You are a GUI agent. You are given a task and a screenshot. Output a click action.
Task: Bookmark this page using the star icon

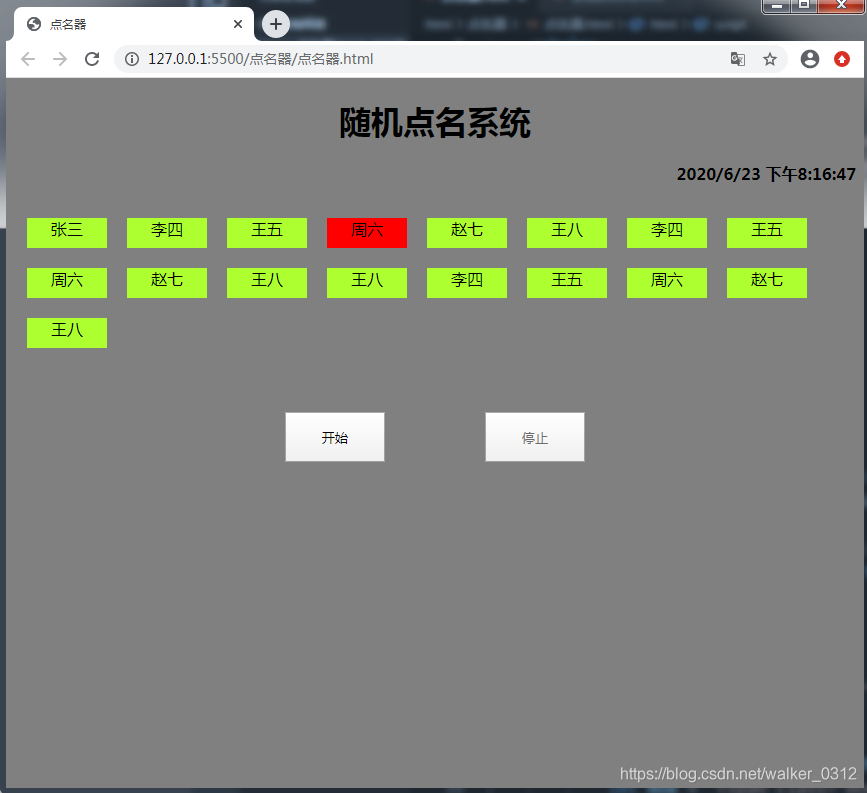(x=770, y=59)
